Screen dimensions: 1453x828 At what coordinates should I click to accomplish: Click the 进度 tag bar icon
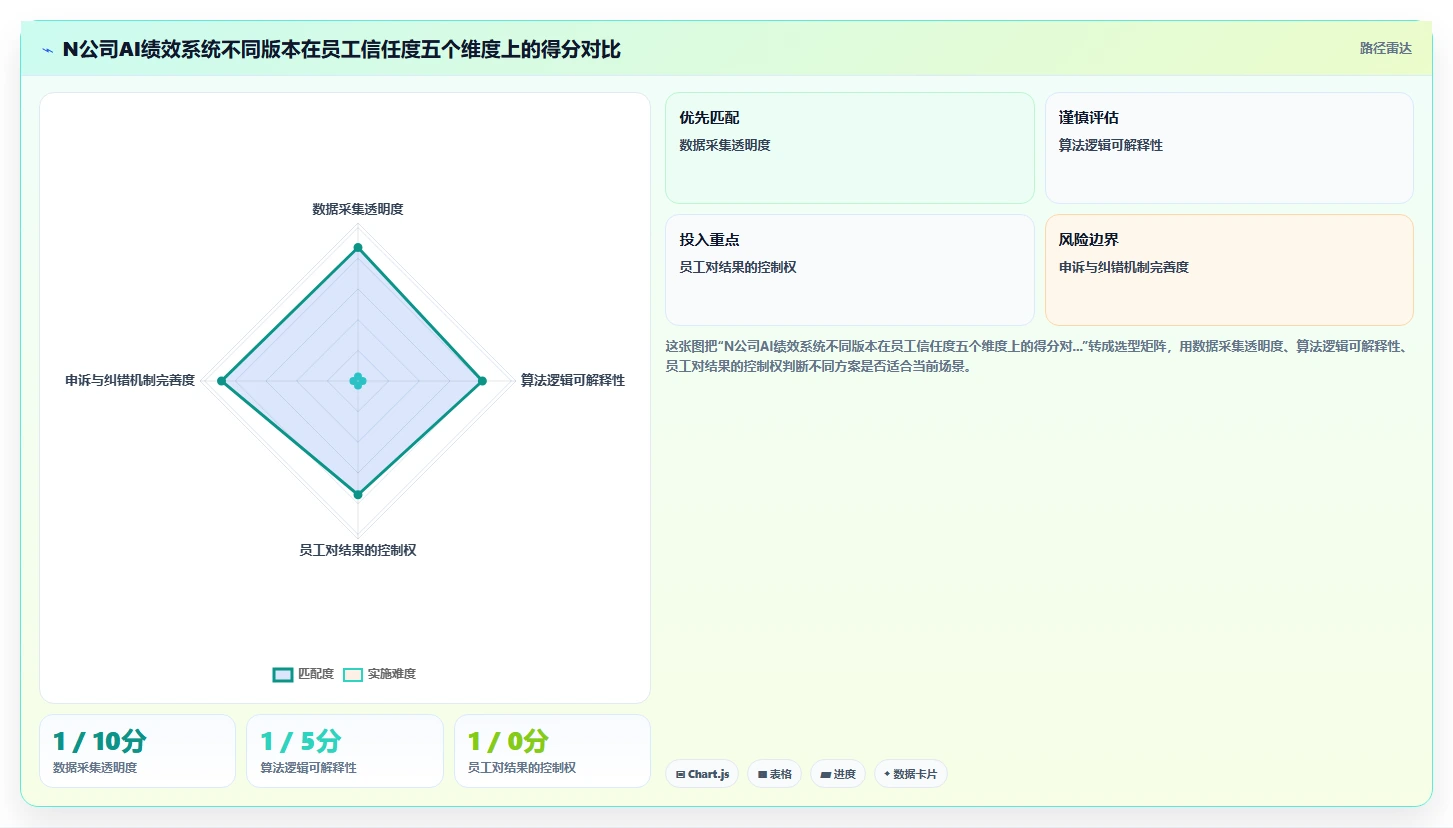tap(825, 775)
